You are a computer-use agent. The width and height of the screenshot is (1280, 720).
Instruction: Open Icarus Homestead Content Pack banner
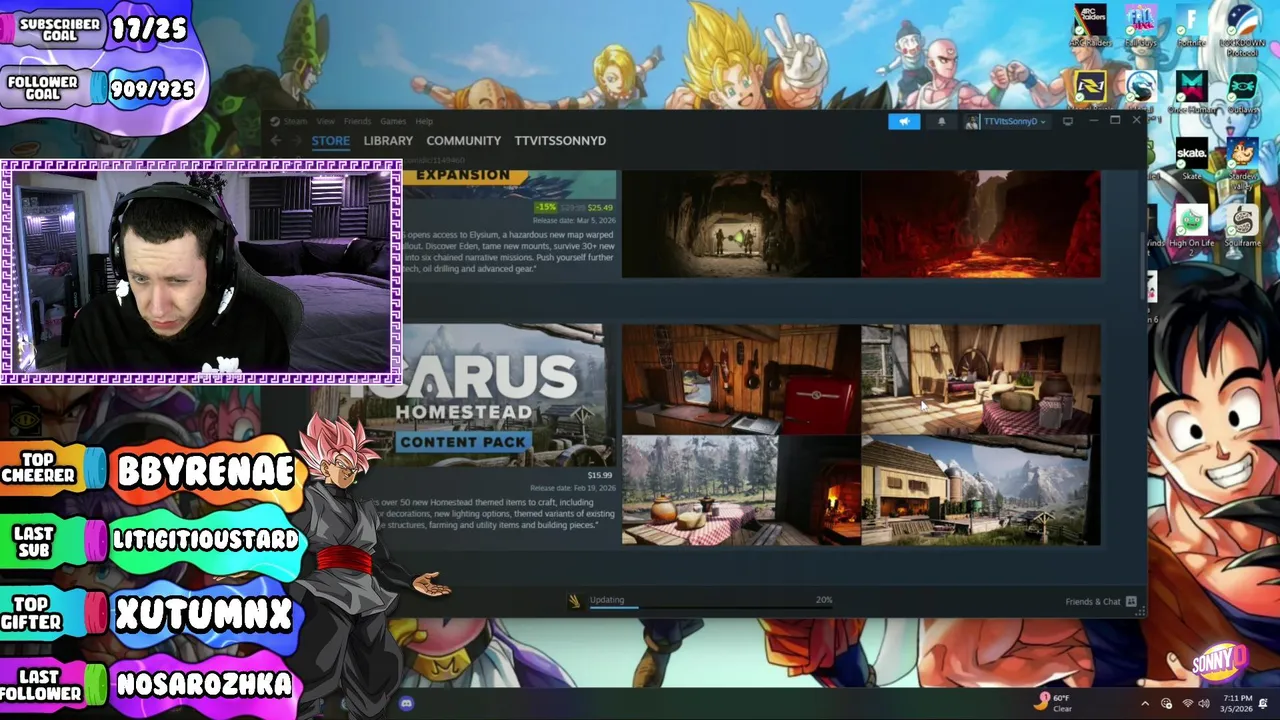pyautogui.click(x=503, y=395)
